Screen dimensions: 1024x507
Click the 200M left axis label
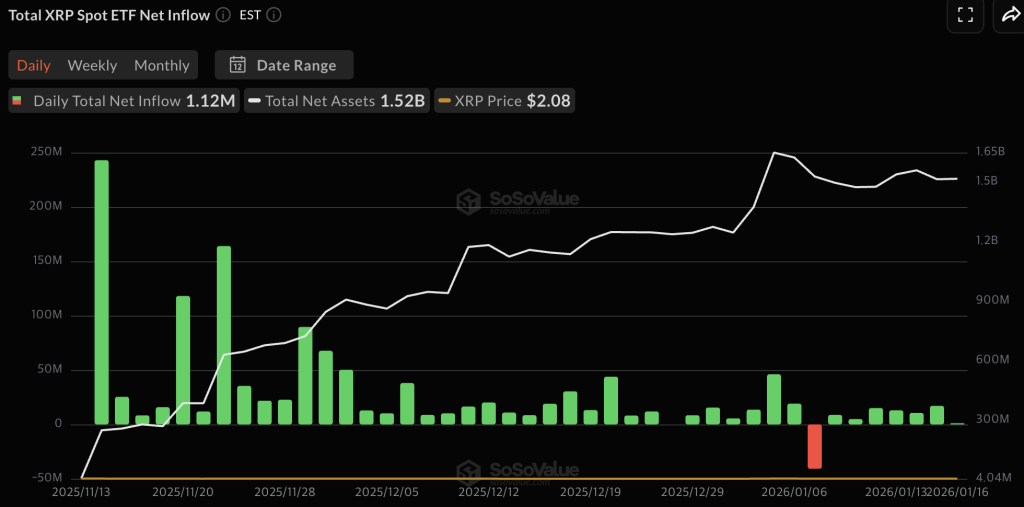pos(45,206)
